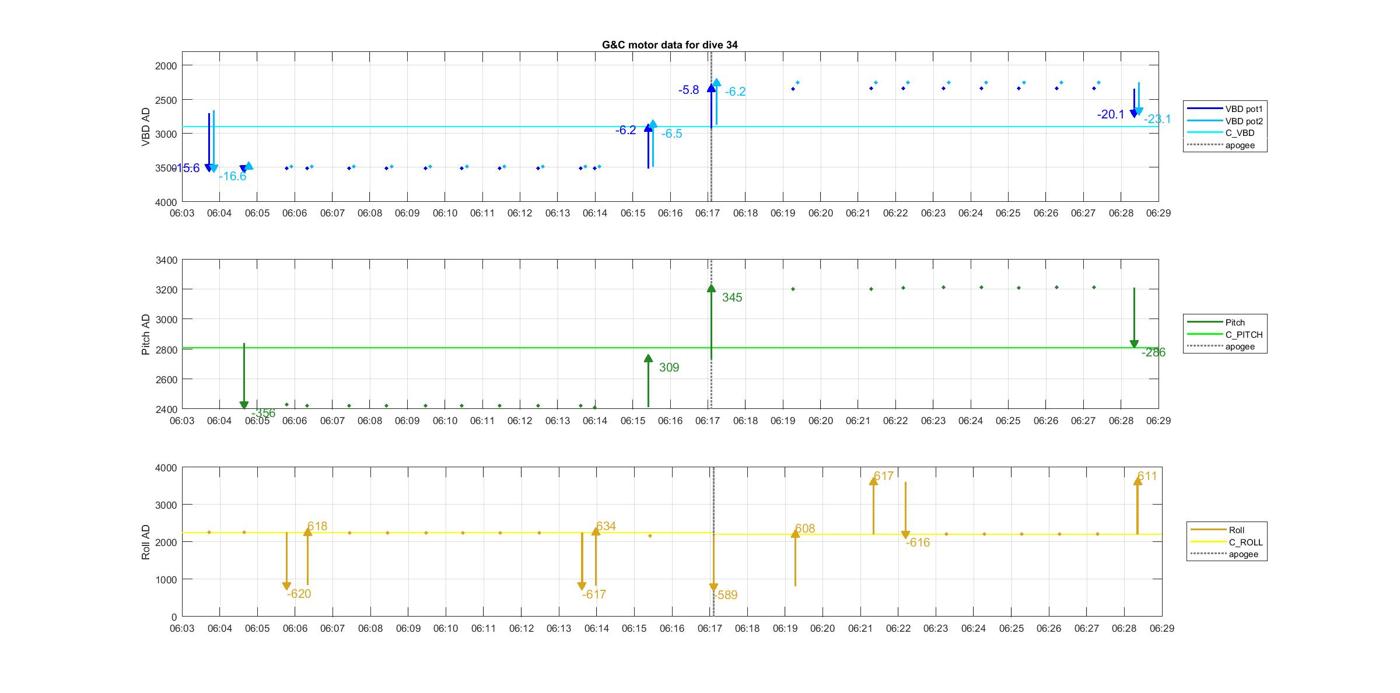Click the '3500' tick on VBD axis
The image size is (1400, 693).
pyautogui.click(x=166, y=168)
